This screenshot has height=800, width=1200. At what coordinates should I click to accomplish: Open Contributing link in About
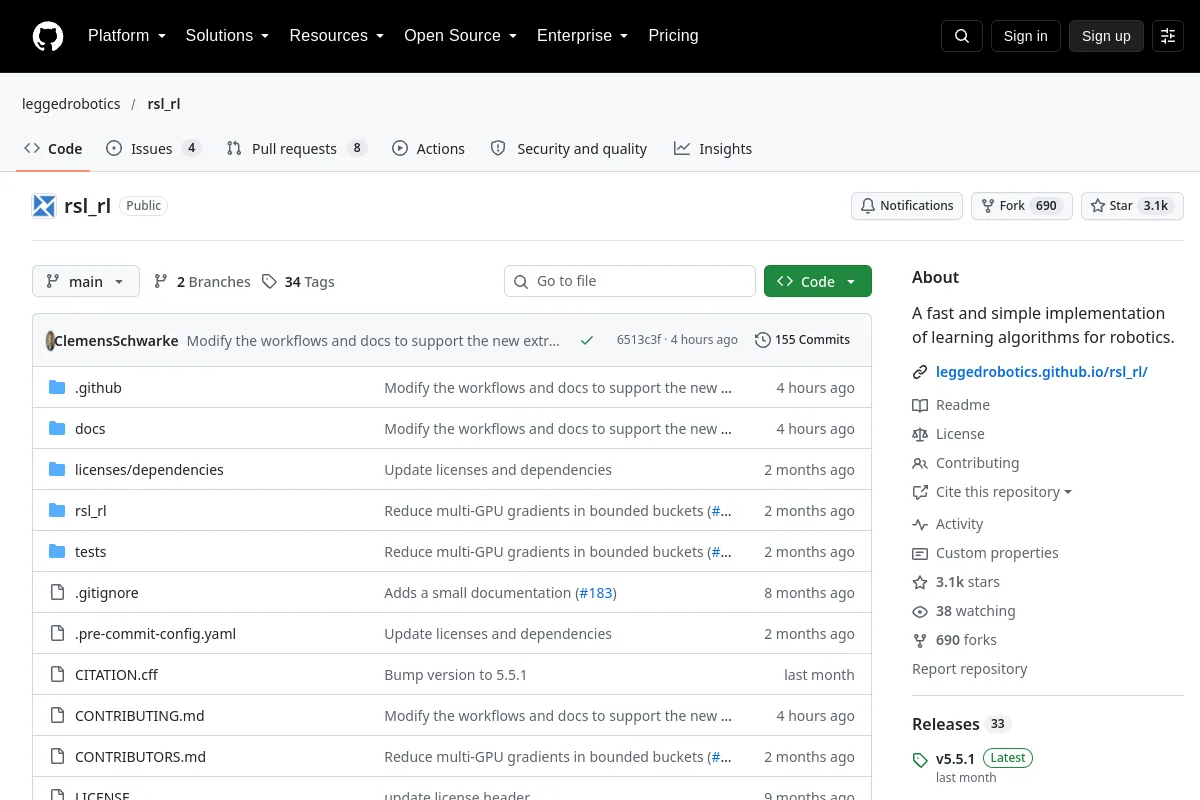pos(977,463)
